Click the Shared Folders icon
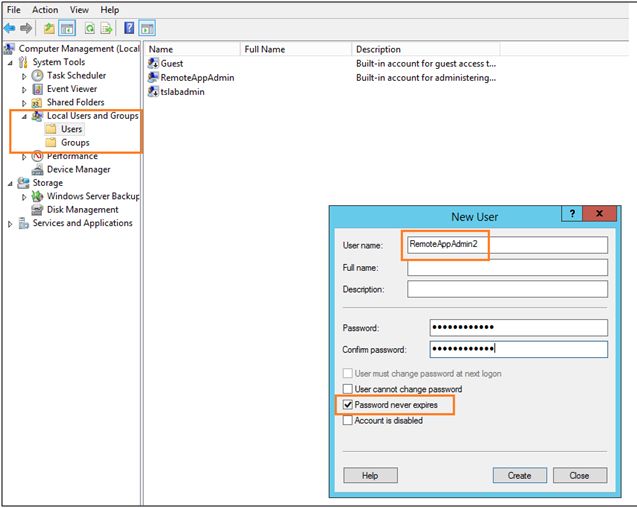This screenshot has width=637, height=508. coord(37,102)
